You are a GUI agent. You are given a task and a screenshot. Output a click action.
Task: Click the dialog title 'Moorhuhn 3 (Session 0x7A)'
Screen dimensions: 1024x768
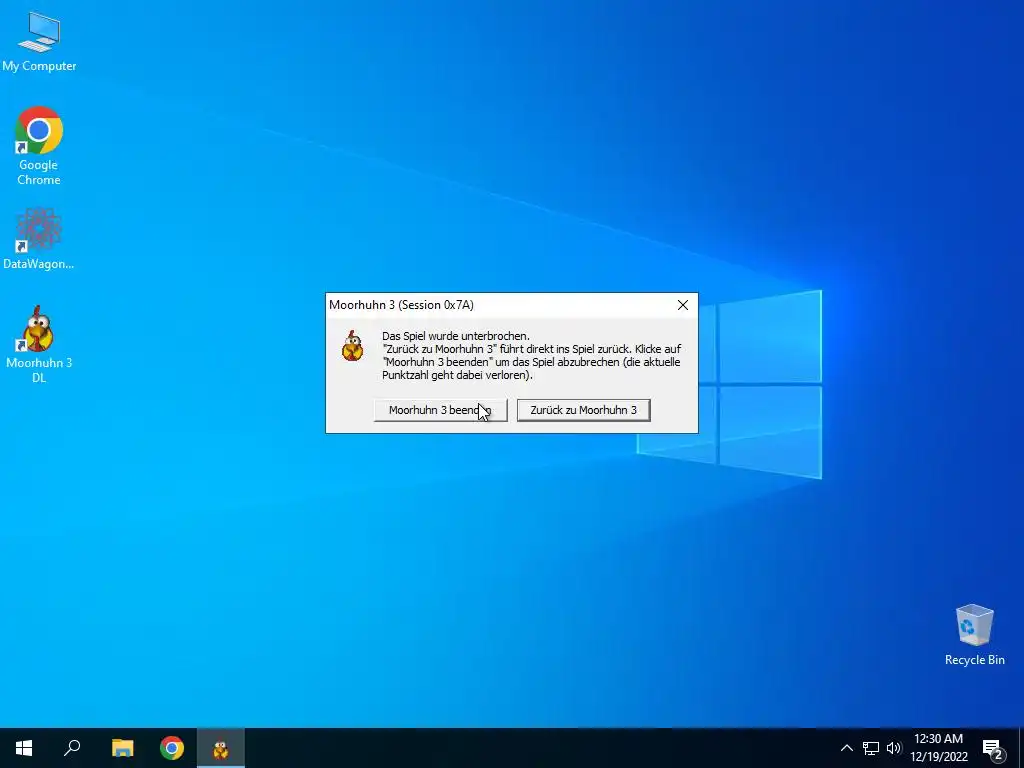pos(401,305)
